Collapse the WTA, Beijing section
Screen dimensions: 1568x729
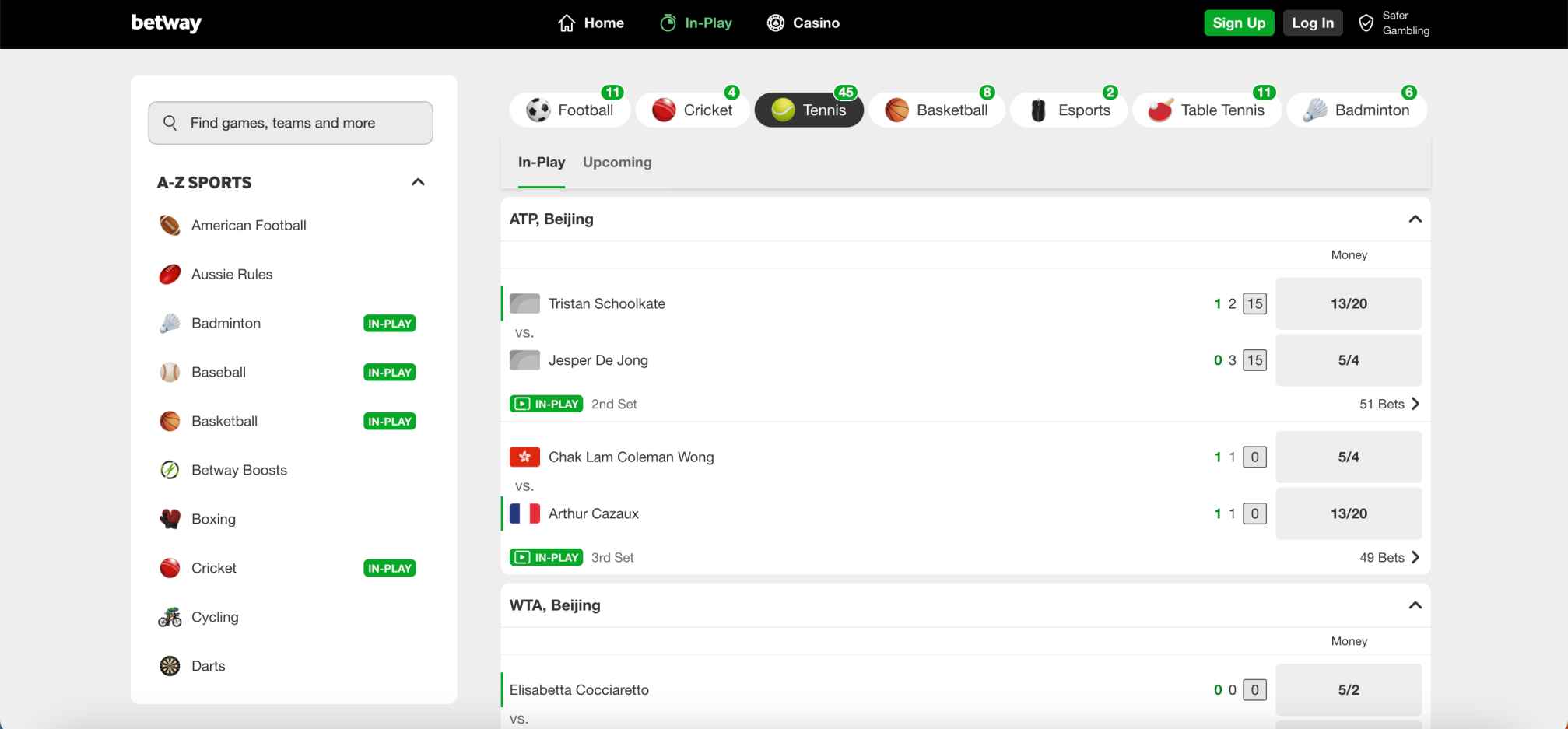click(x=1415, y=605)
